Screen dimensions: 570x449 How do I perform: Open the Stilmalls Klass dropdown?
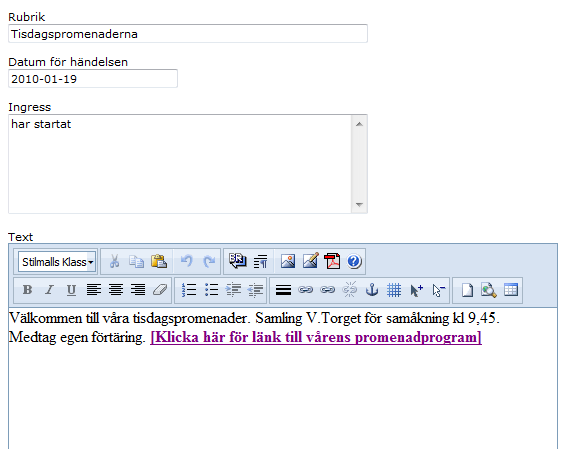57,262
